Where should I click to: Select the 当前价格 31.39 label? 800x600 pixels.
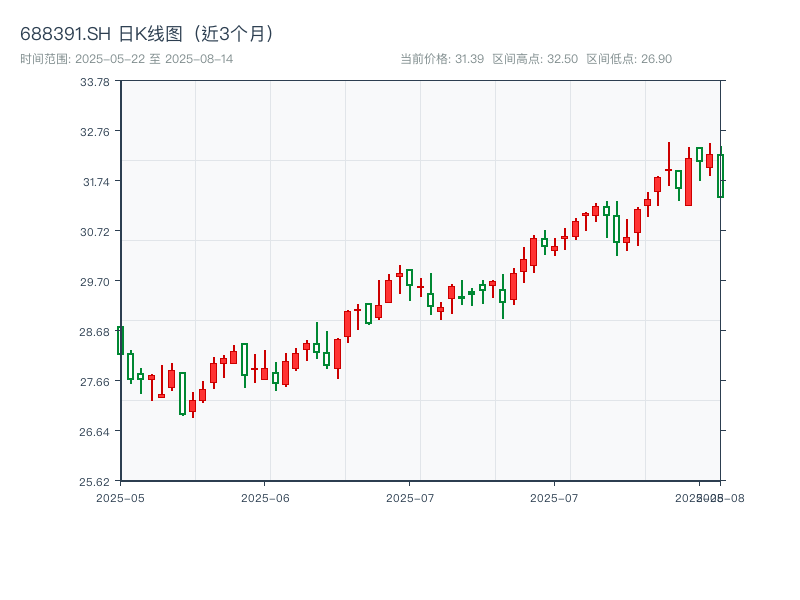pos(441,59)
